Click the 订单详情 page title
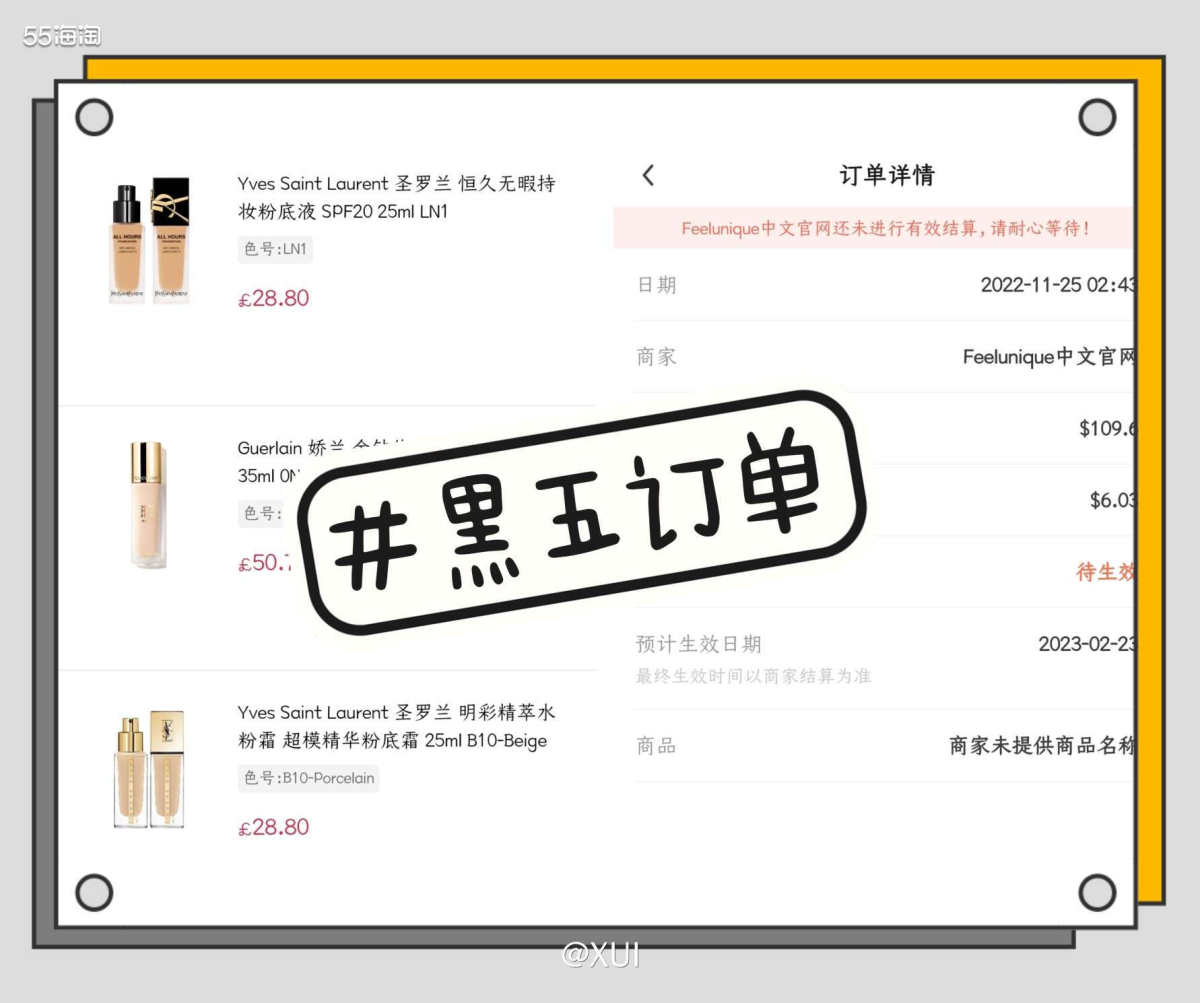This screenshot has width=1200, height=1003. pos(886,175)
